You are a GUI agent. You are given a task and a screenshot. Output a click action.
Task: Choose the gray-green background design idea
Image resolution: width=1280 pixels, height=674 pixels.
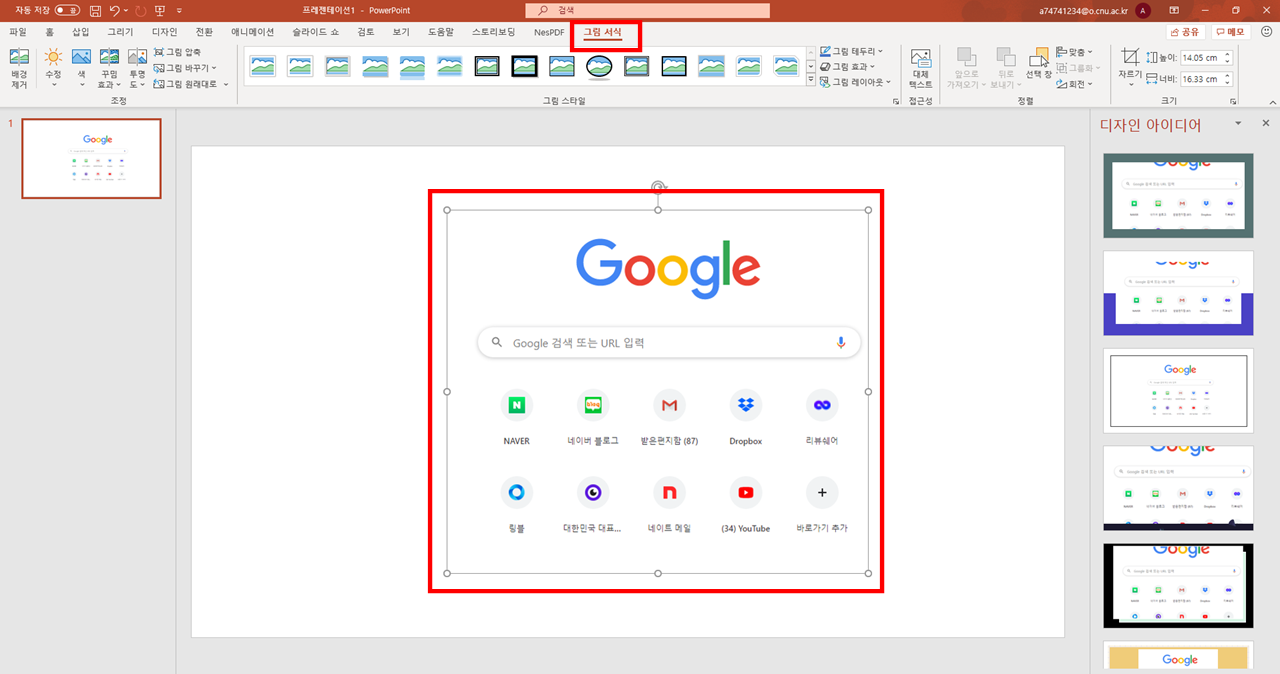tap(1178, 196)
